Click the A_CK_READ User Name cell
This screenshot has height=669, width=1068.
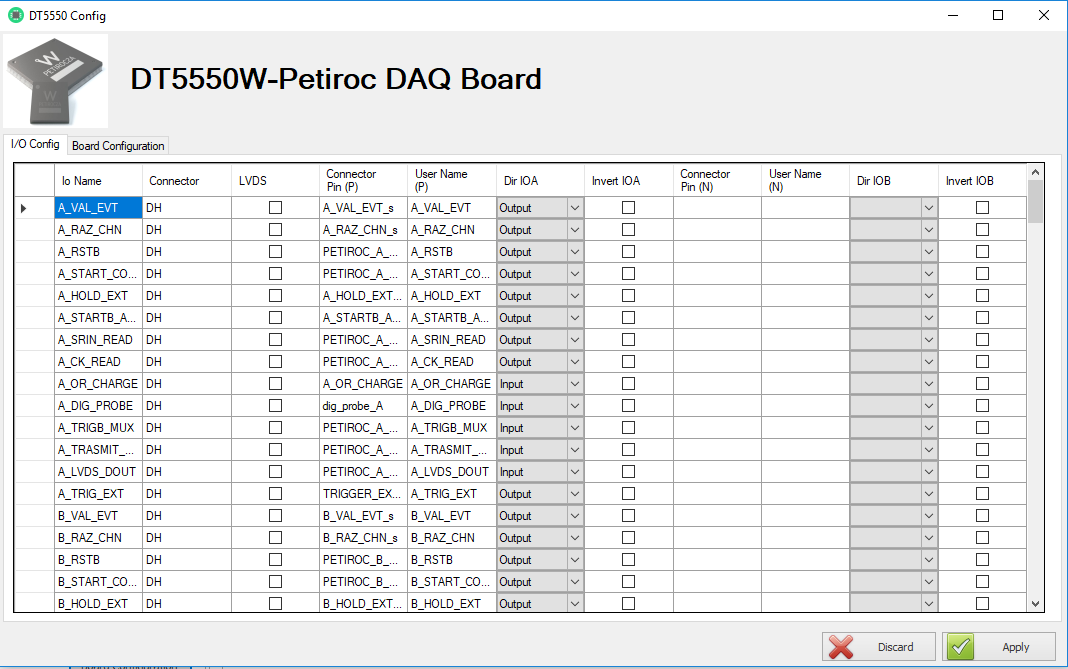pos(452,362)
